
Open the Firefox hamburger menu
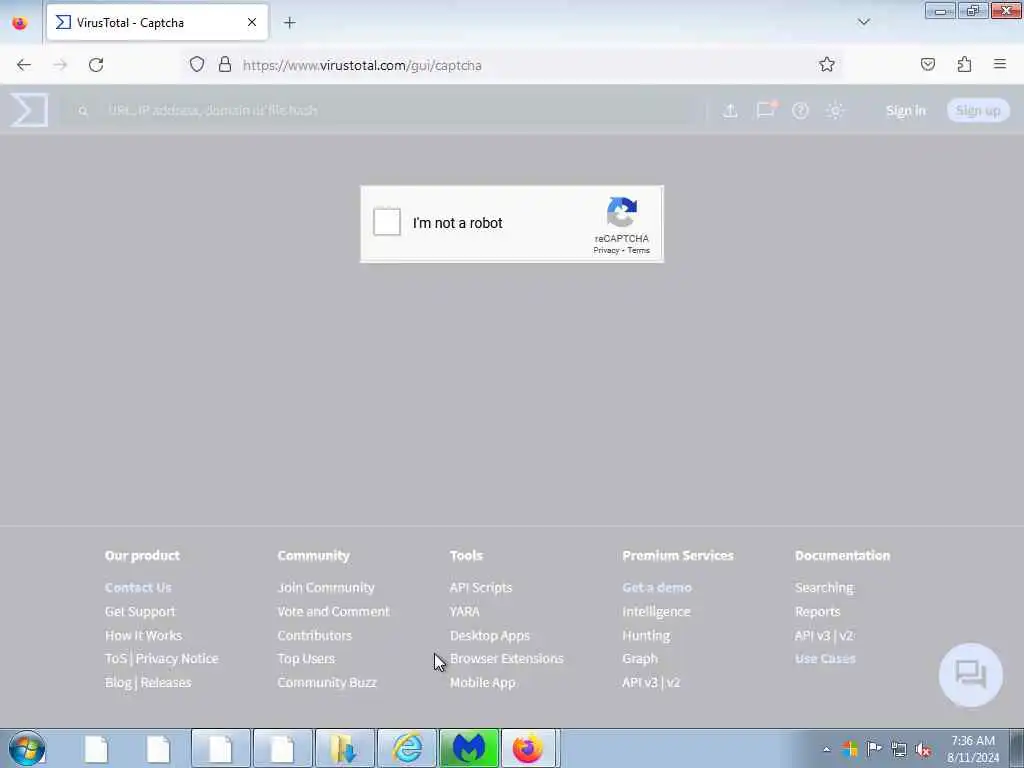click(1000, 64)
